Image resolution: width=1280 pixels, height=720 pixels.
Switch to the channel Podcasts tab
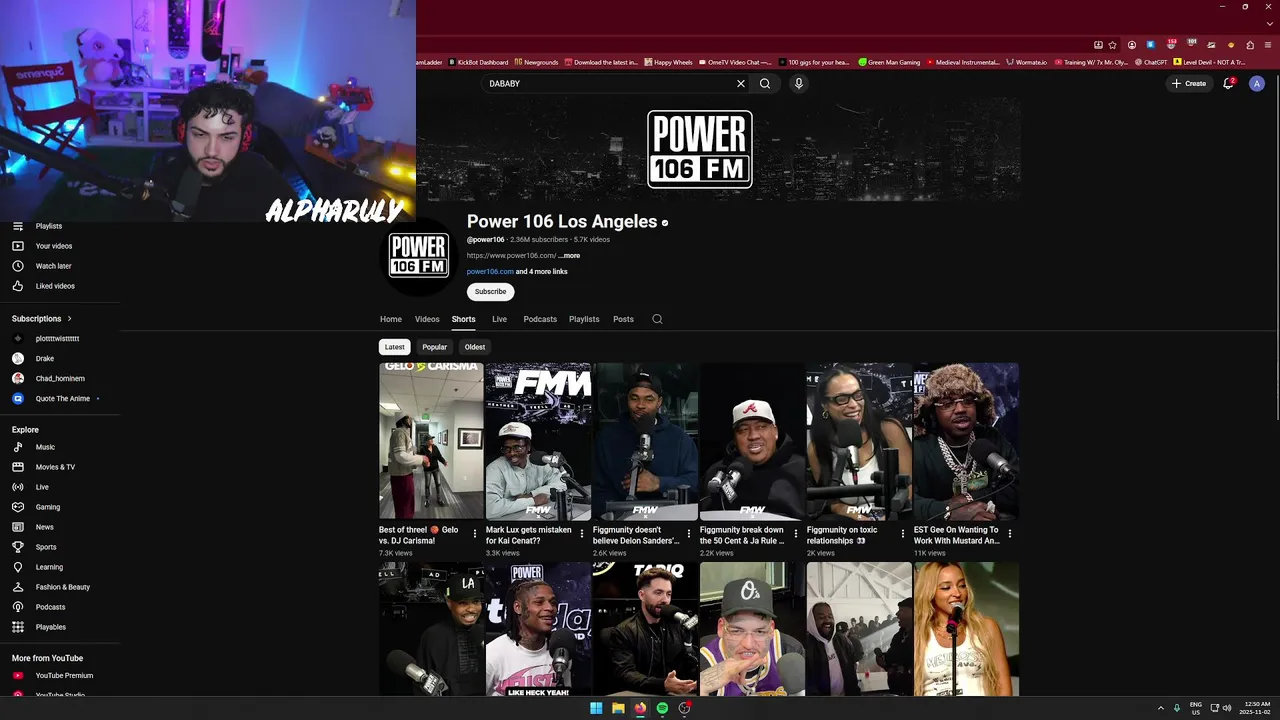click(x=540, y=319)
